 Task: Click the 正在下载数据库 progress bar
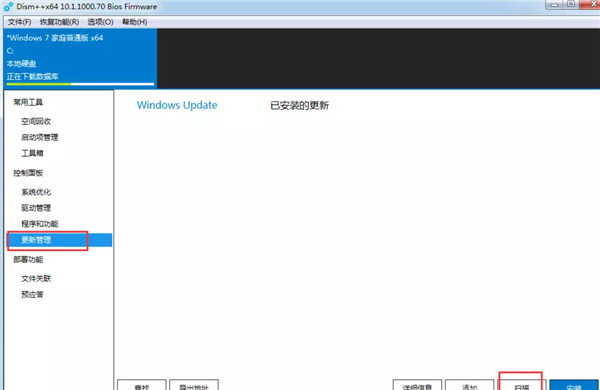click(x=80, y=84)
